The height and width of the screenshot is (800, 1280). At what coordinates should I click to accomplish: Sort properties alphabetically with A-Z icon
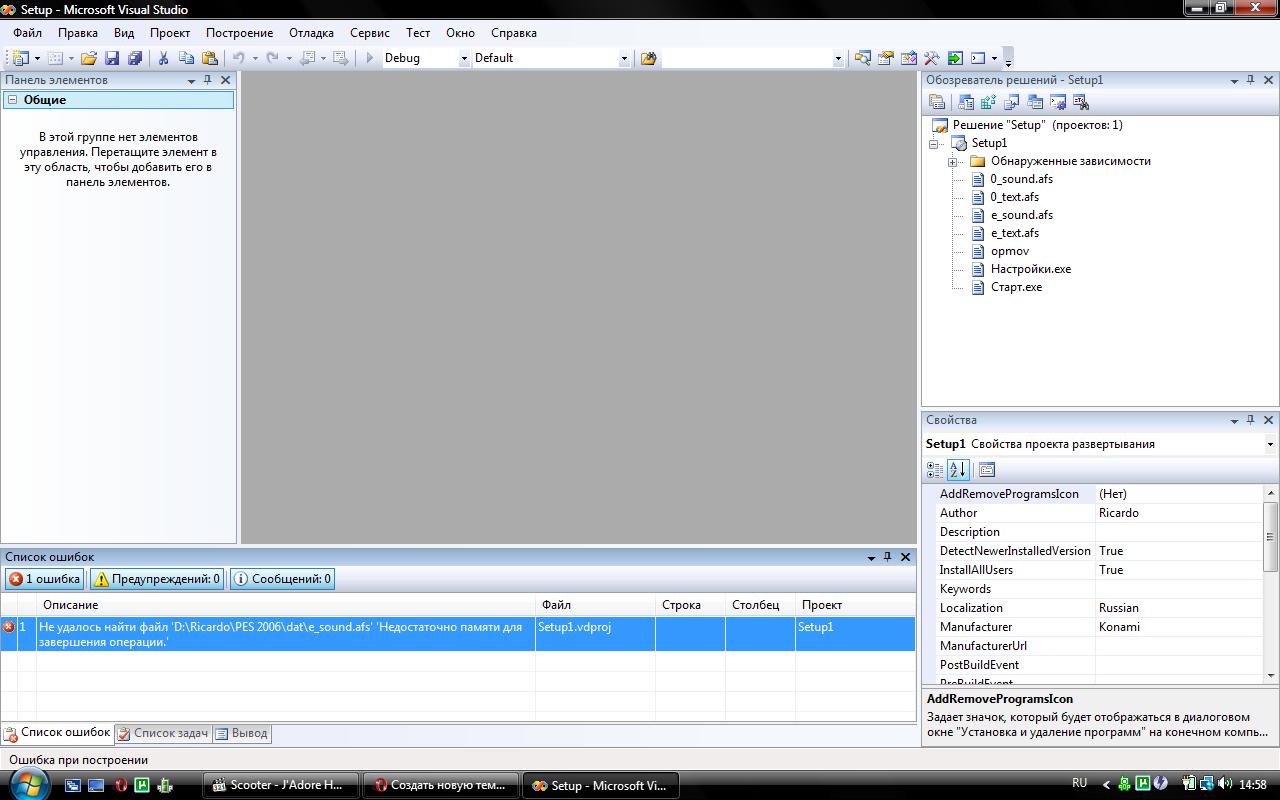[957, 469]
